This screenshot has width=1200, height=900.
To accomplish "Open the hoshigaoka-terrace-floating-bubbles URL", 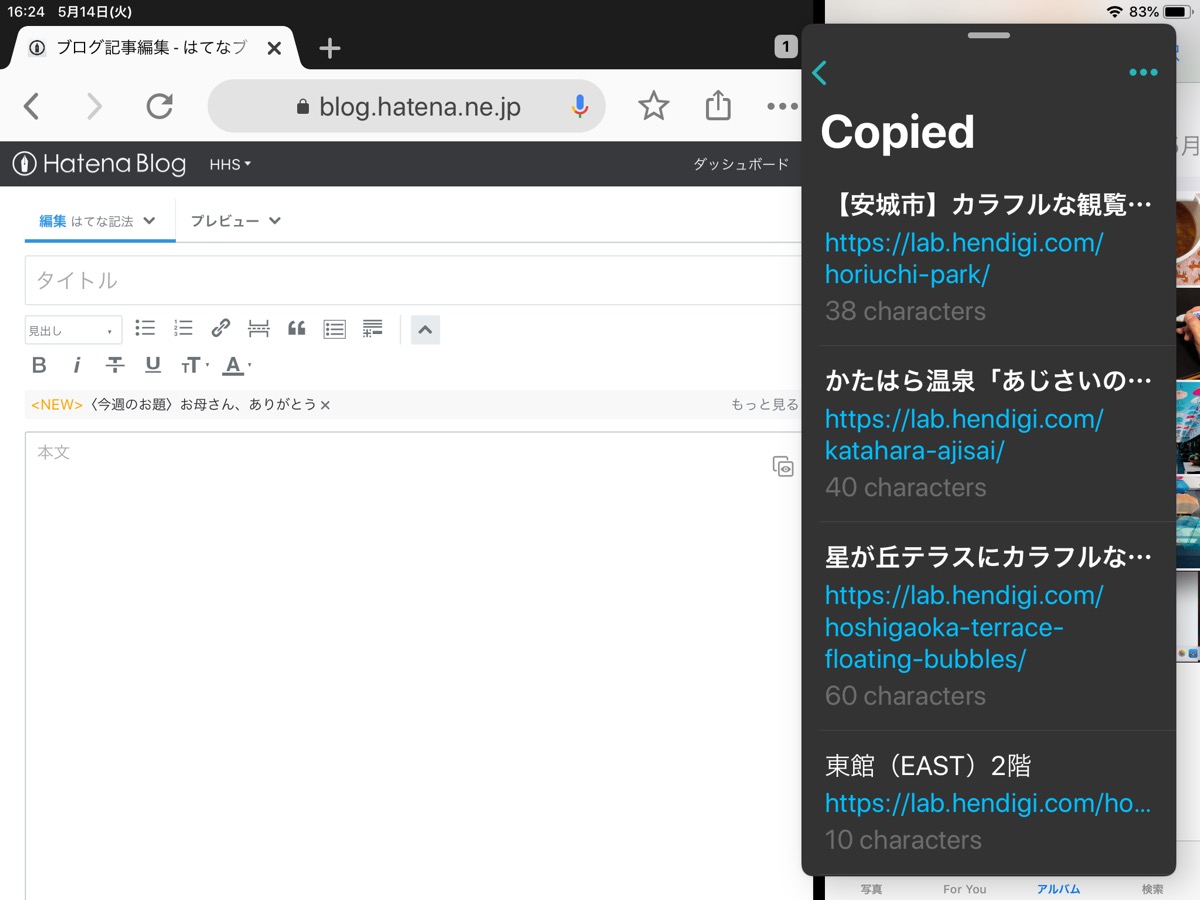I will [964, 628].
